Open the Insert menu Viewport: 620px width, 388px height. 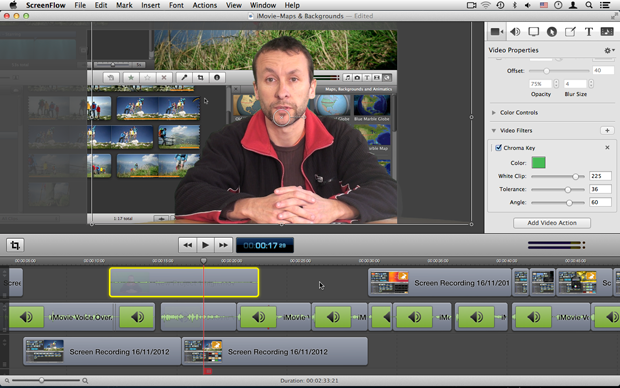point(151,5)
